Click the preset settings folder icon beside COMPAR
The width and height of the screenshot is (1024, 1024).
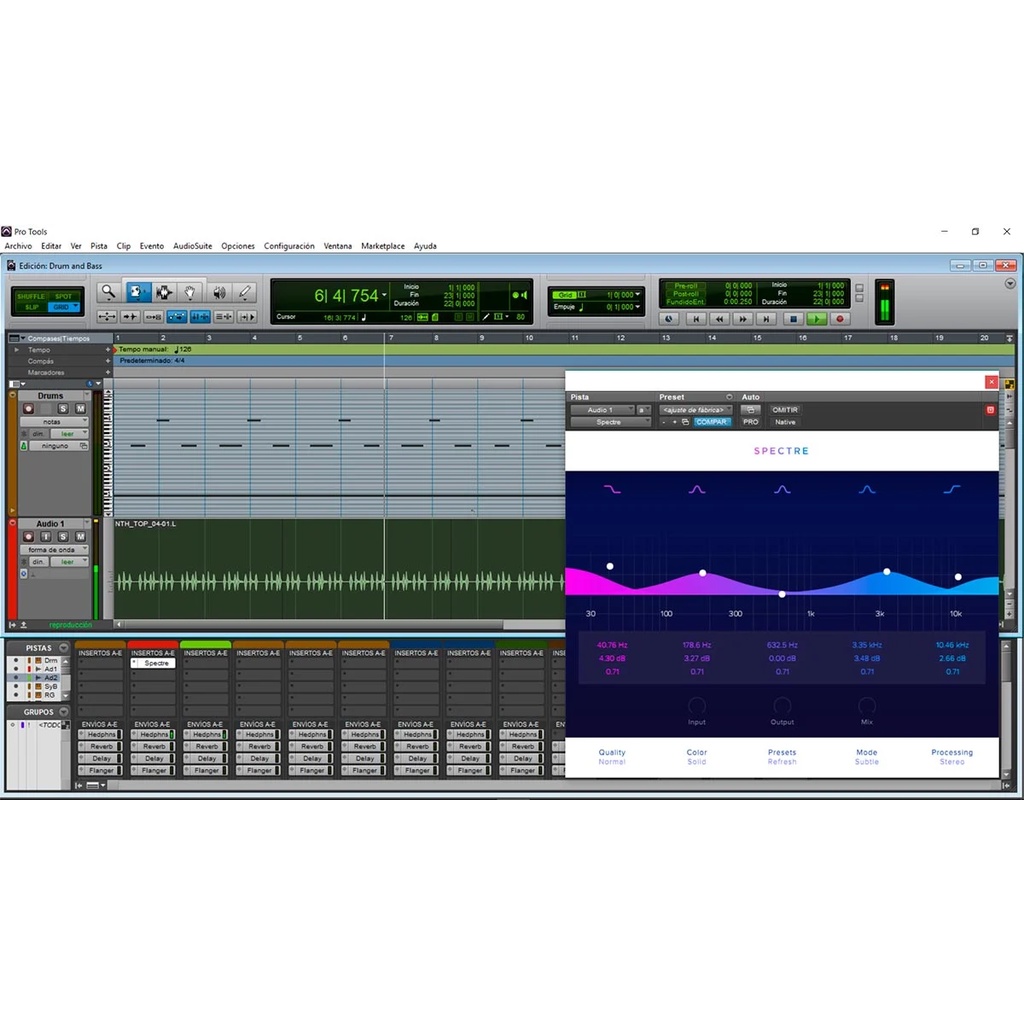click(x=685, y=423)
